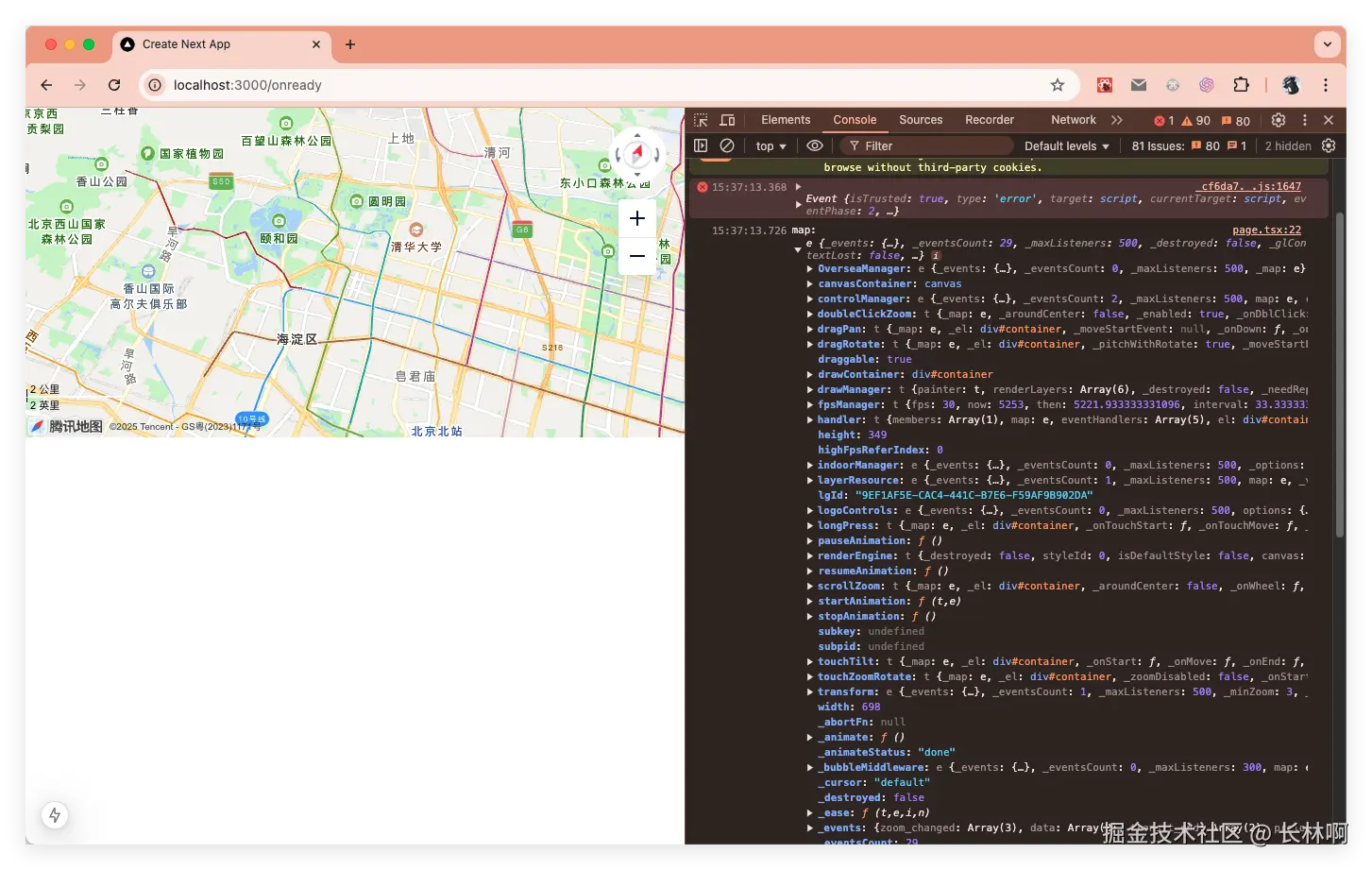Switch to the Sources tab
This screenshot has width=1372, height=870.
(x=921, y=120)
